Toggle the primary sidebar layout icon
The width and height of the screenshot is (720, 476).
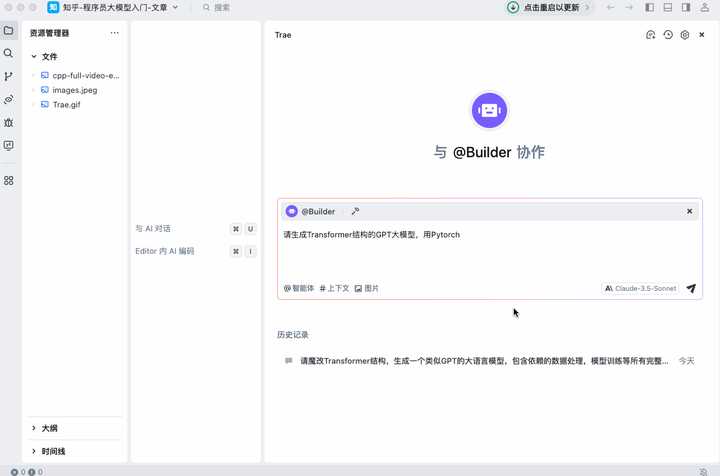650,7
